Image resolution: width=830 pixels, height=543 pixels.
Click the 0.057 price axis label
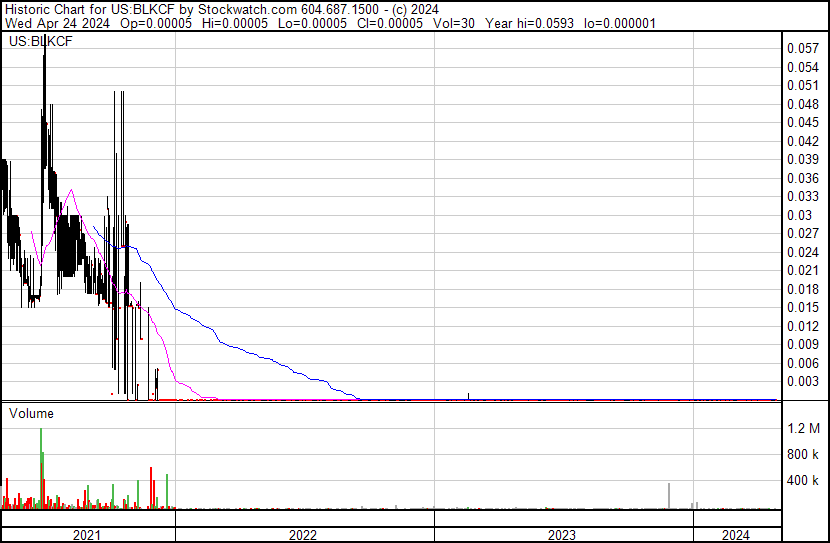point(802,48)
